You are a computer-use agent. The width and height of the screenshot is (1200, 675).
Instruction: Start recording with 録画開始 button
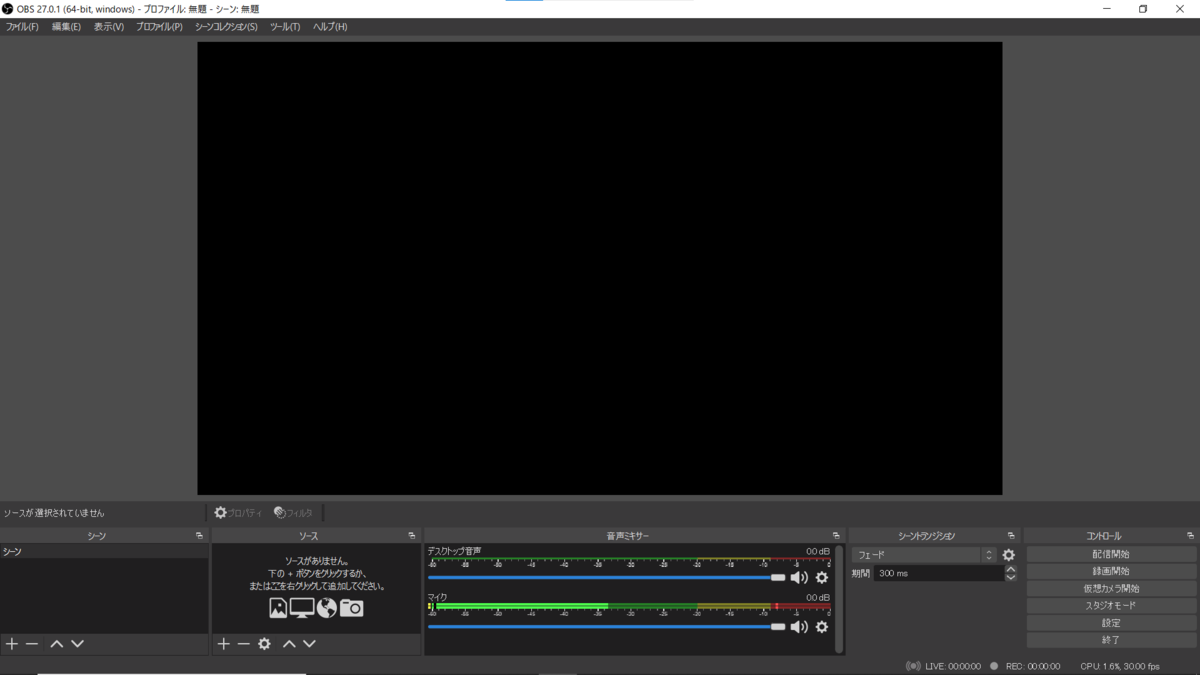(x=1111, y=571)
